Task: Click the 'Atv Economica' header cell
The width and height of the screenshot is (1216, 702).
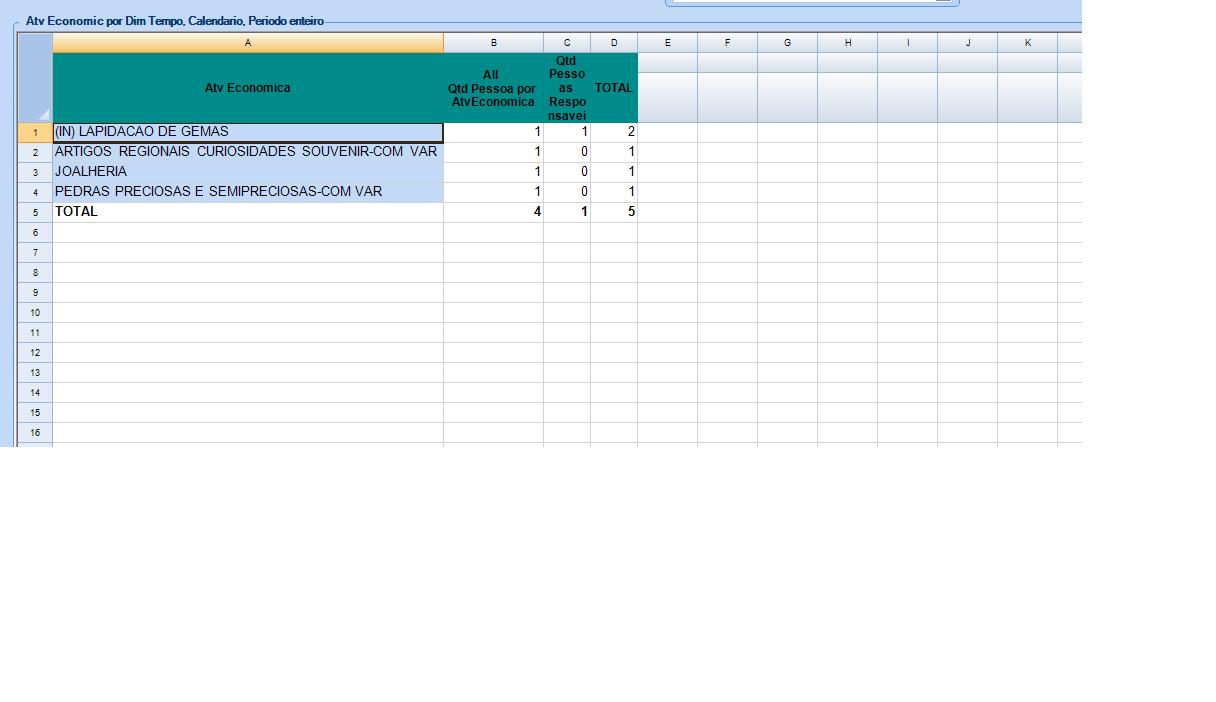Action: point(248,88)
